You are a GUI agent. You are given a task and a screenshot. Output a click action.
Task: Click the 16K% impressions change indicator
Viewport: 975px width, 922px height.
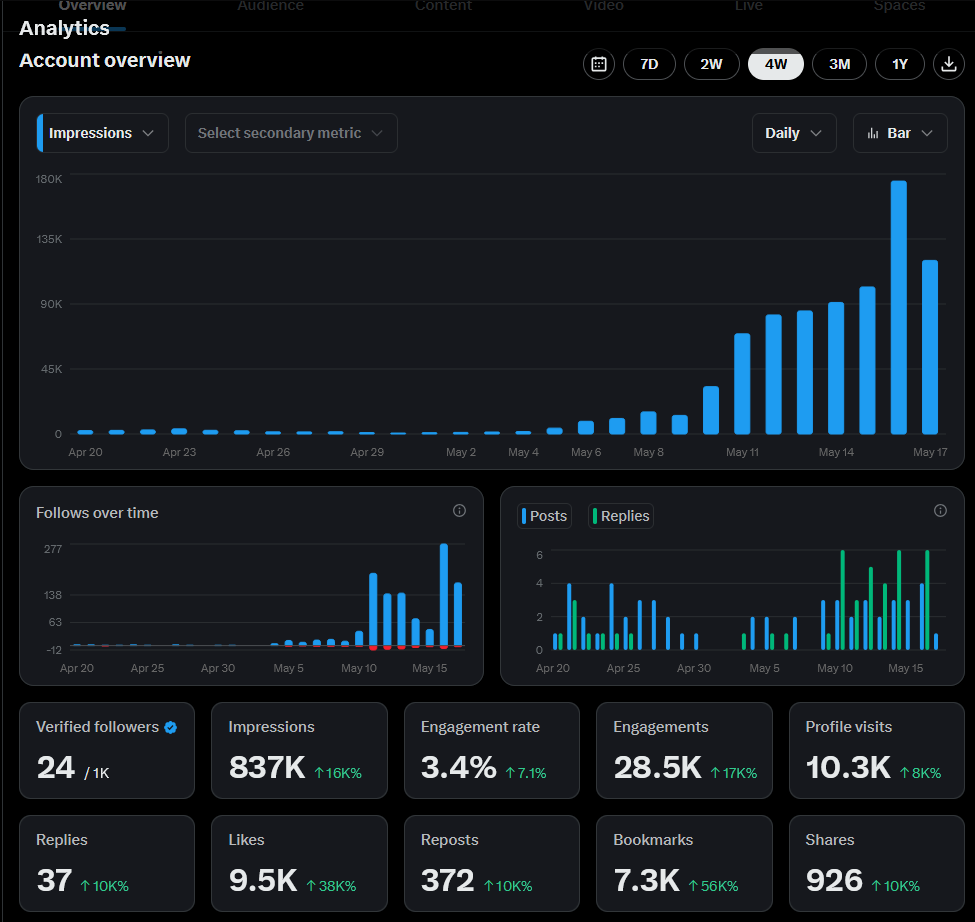tap(338, 773)
